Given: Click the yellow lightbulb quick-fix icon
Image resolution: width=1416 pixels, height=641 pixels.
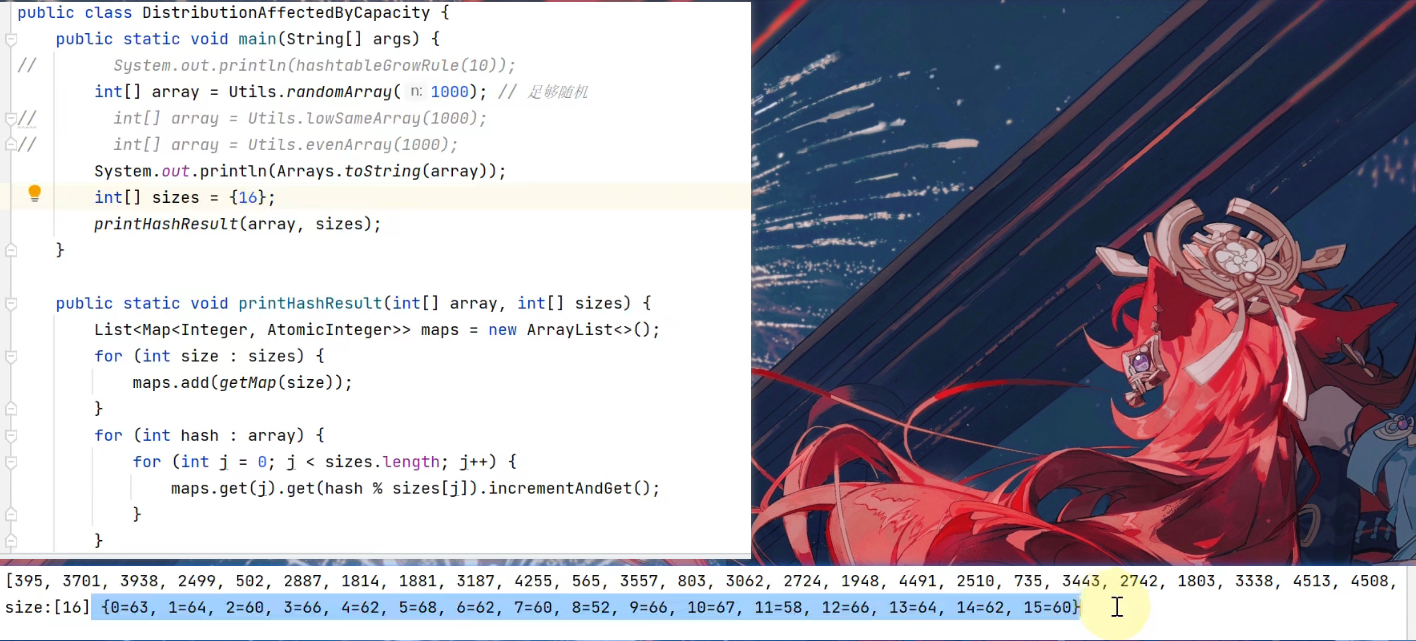Looking at the screenshot, I should [x=35, y=194].
